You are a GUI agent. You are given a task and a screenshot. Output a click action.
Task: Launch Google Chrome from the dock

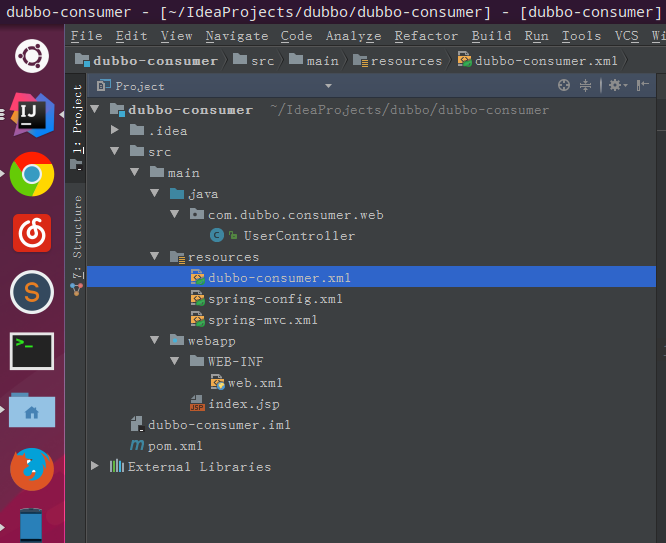coord(32,174)
